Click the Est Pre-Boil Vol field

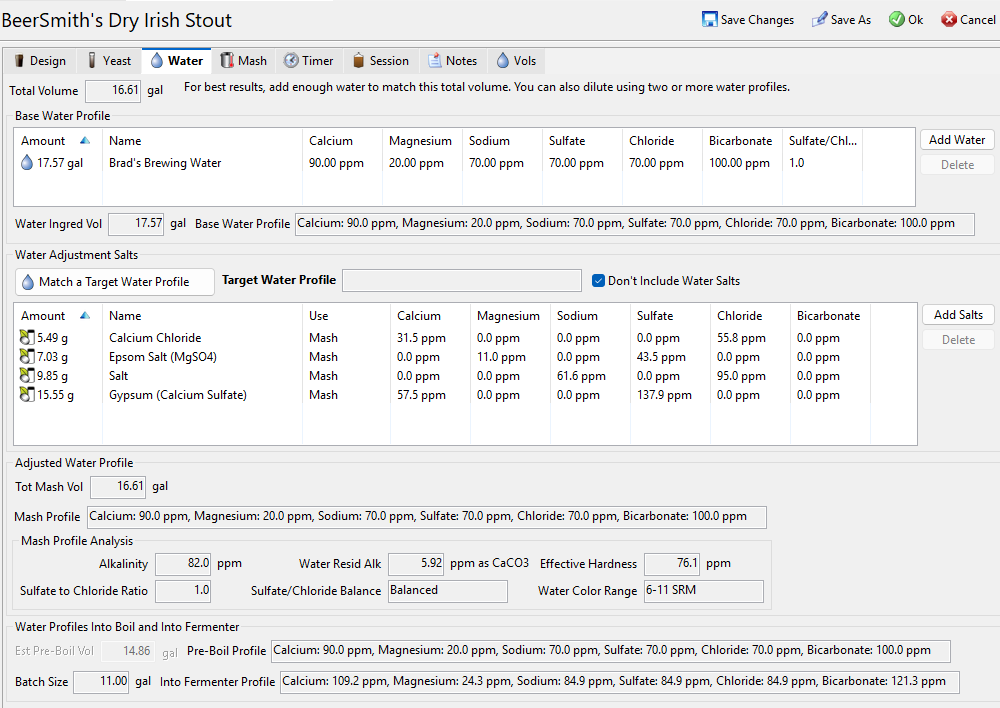click(x=126, y=651)
